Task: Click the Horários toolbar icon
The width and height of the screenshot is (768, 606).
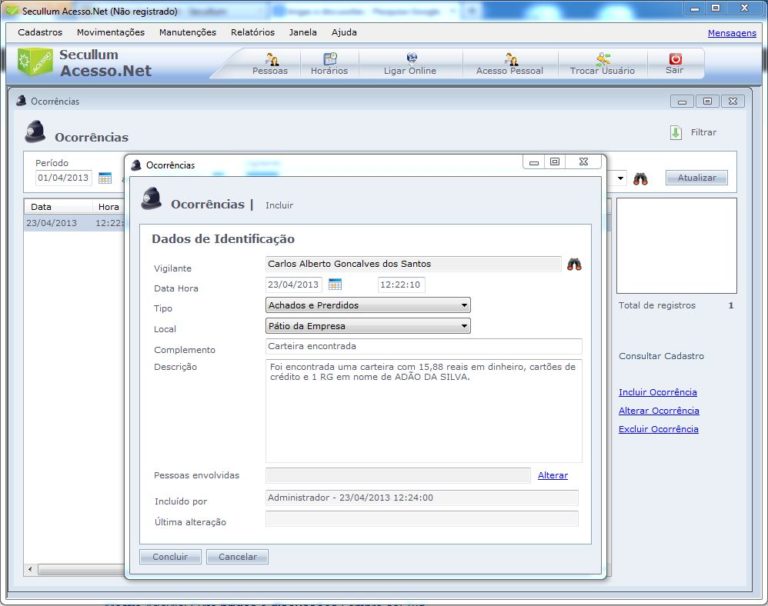Action: (329, 64)
